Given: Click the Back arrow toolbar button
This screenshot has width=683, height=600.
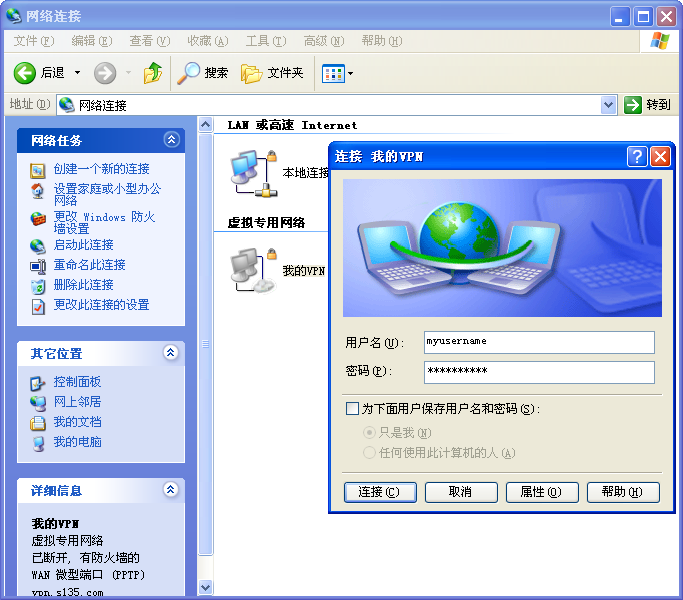Looking at the screenshot, I should click(26, 73).
